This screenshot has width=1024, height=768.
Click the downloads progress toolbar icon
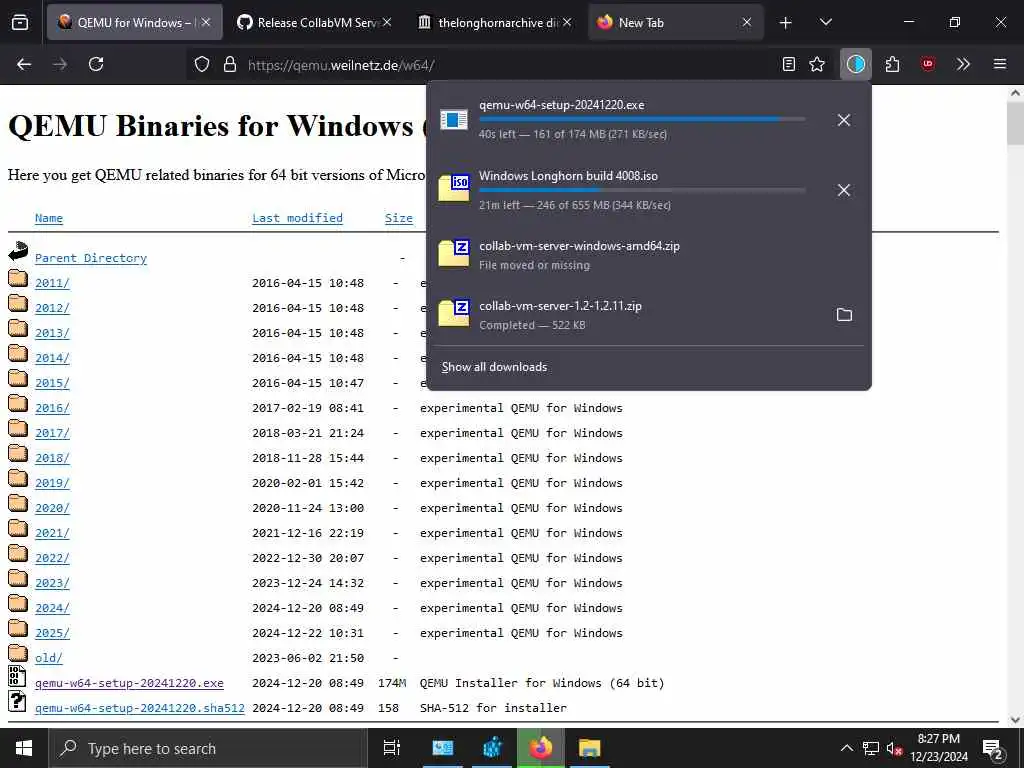(x=856, y=64)
